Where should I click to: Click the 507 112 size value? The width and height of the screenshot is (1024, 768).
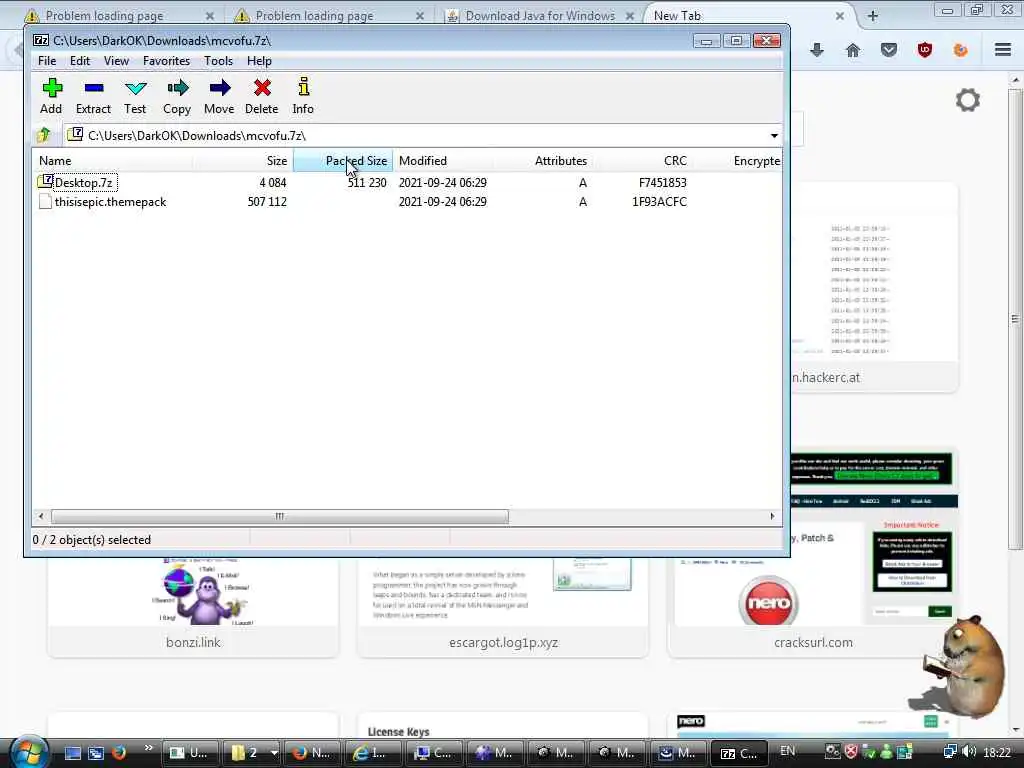(x=267, y=202)
